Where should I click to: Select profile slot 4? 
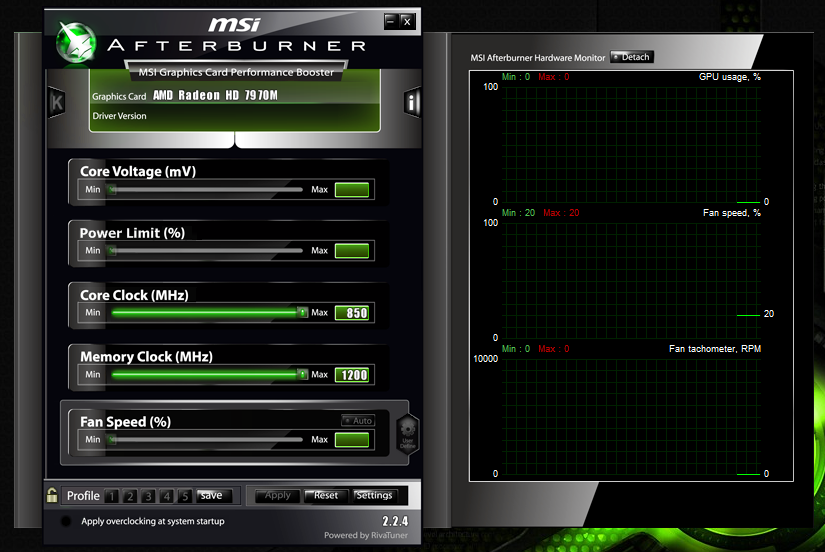click(x=167, y=496)
